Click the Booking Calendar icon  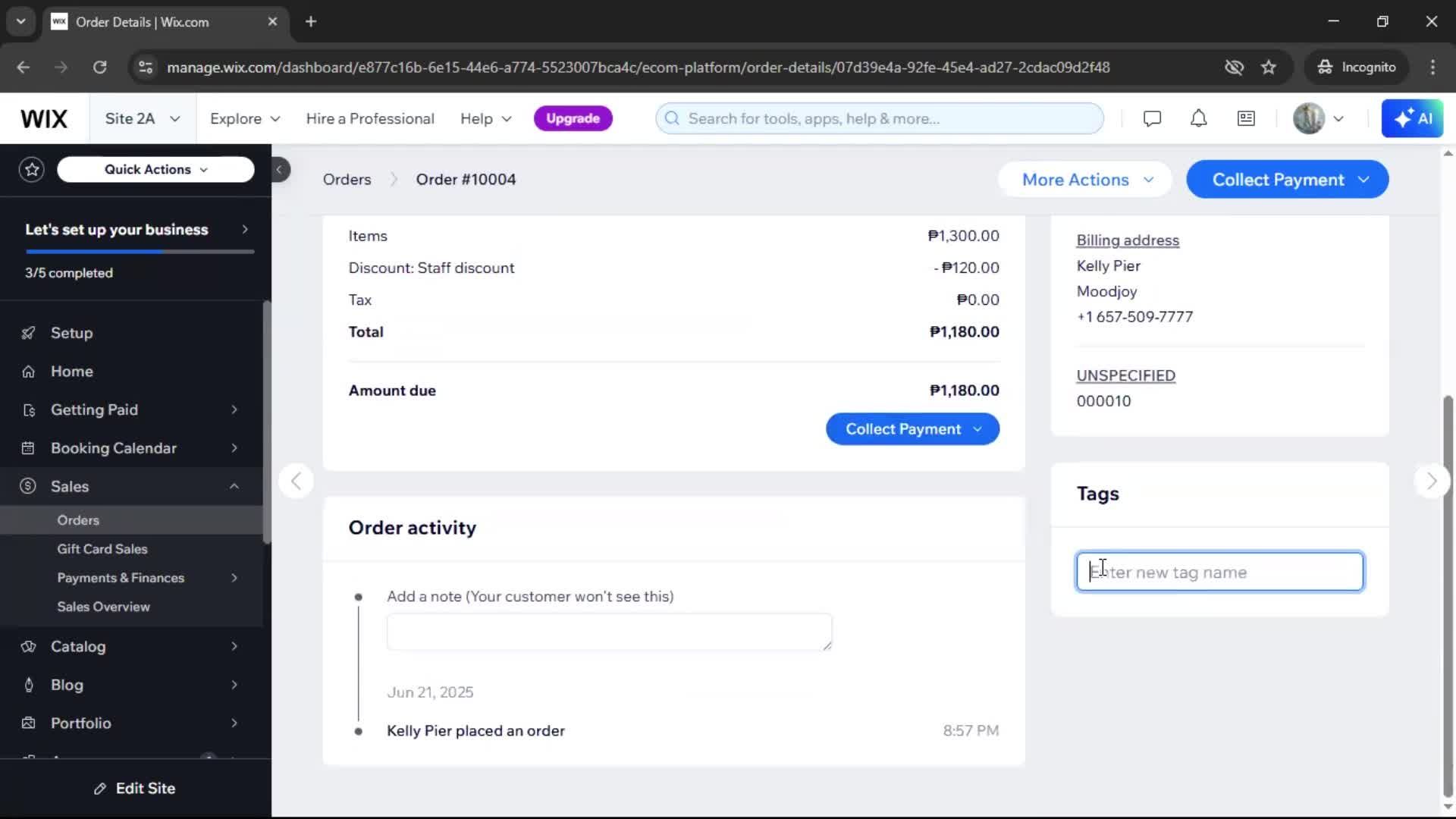28,448
